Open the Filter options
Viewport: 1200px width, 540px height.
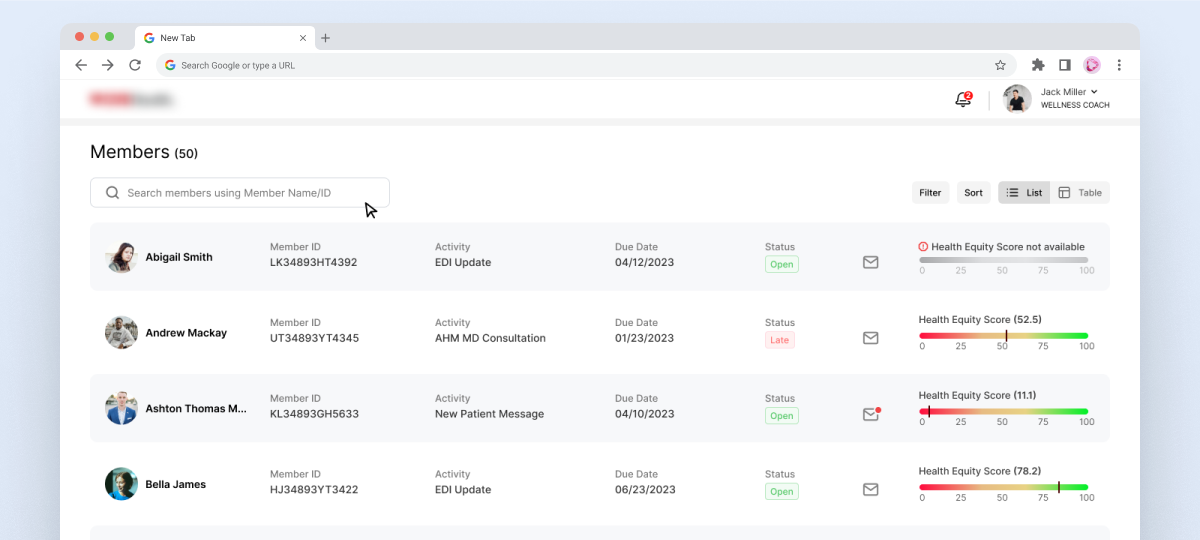930,193
